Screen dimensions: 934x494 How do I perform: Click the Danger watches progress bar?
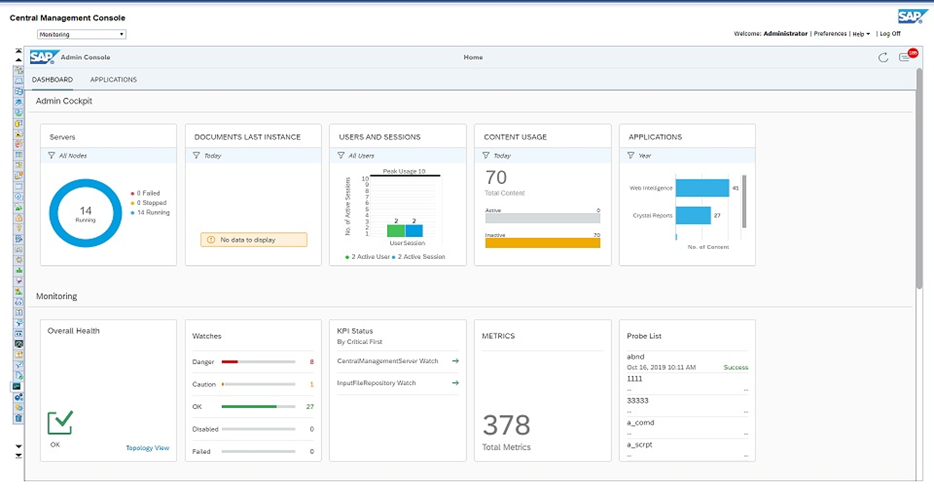(257, 361)
